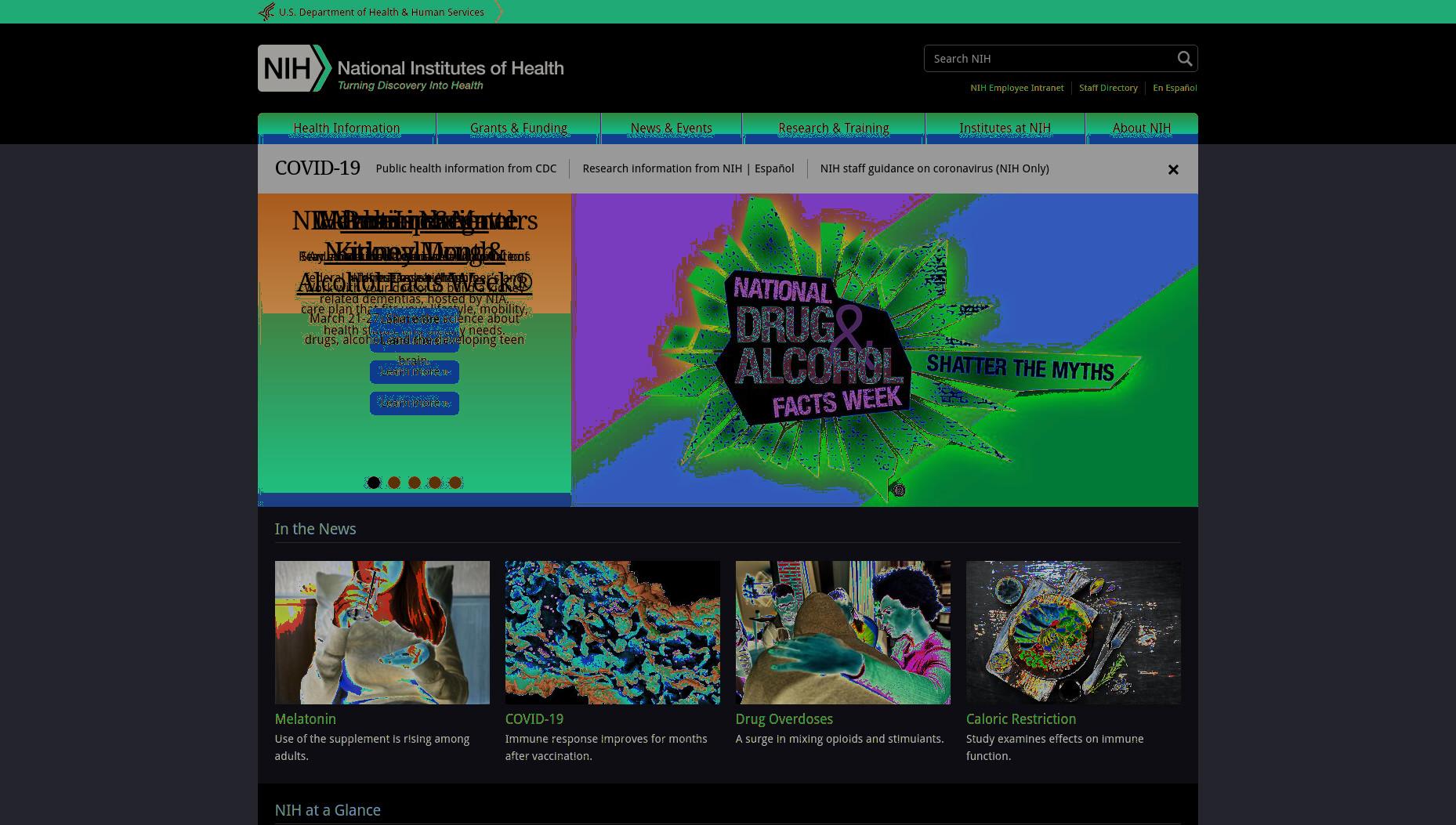This screenshot has width=1456, height=825.
Task: Open the Staff Directory link
Action: pyautogui.click(x=1108, y=88)
